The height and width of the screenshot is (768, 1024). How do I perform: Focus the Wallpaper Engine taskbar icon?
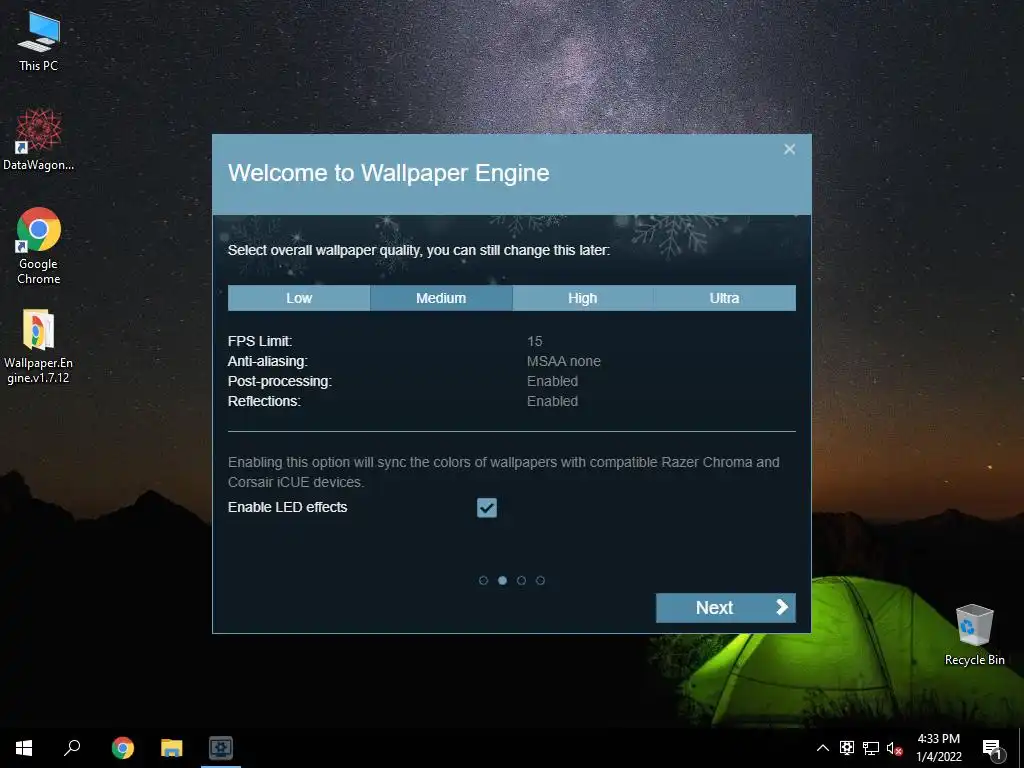(x=221, y=748)
